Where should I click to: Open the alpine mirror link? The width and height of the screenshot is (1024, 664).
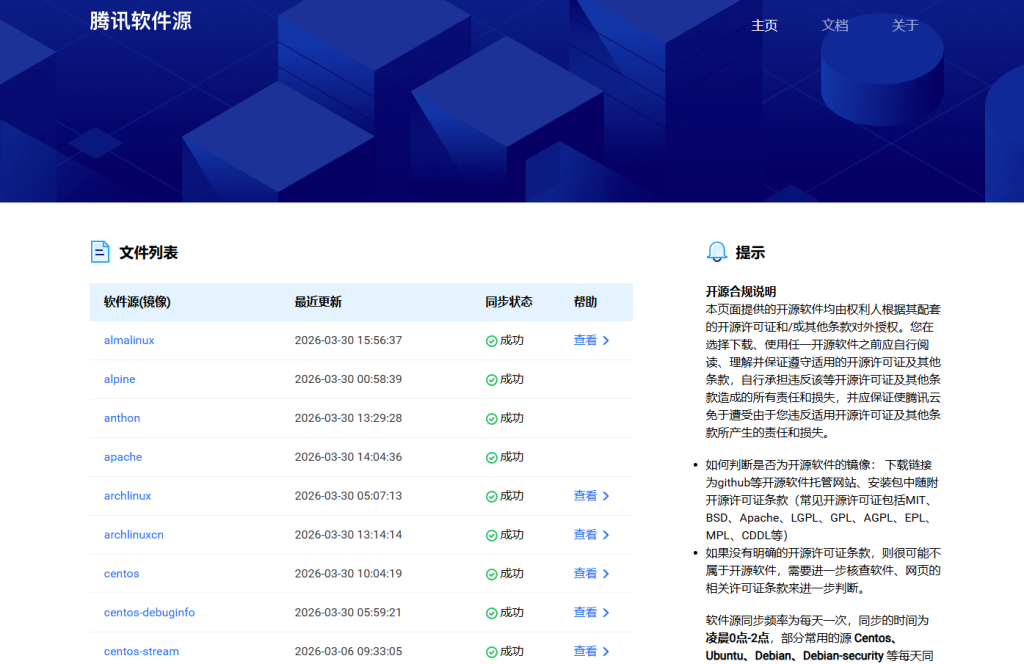coord(119,380)
